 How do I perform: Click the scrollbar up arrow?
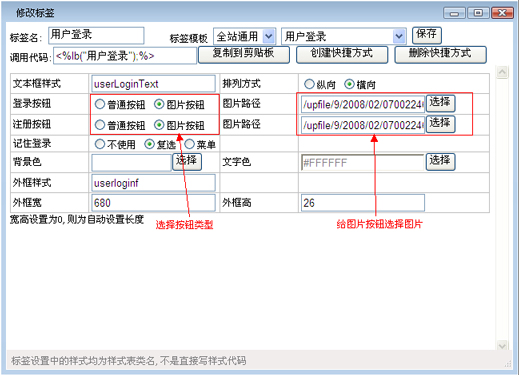coord(502,72)
